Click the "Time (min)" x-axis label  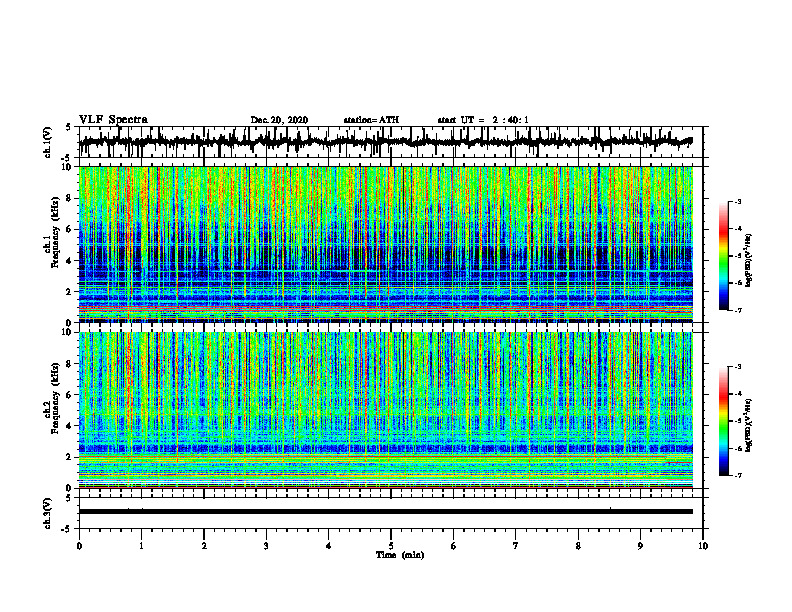(400, 555)
